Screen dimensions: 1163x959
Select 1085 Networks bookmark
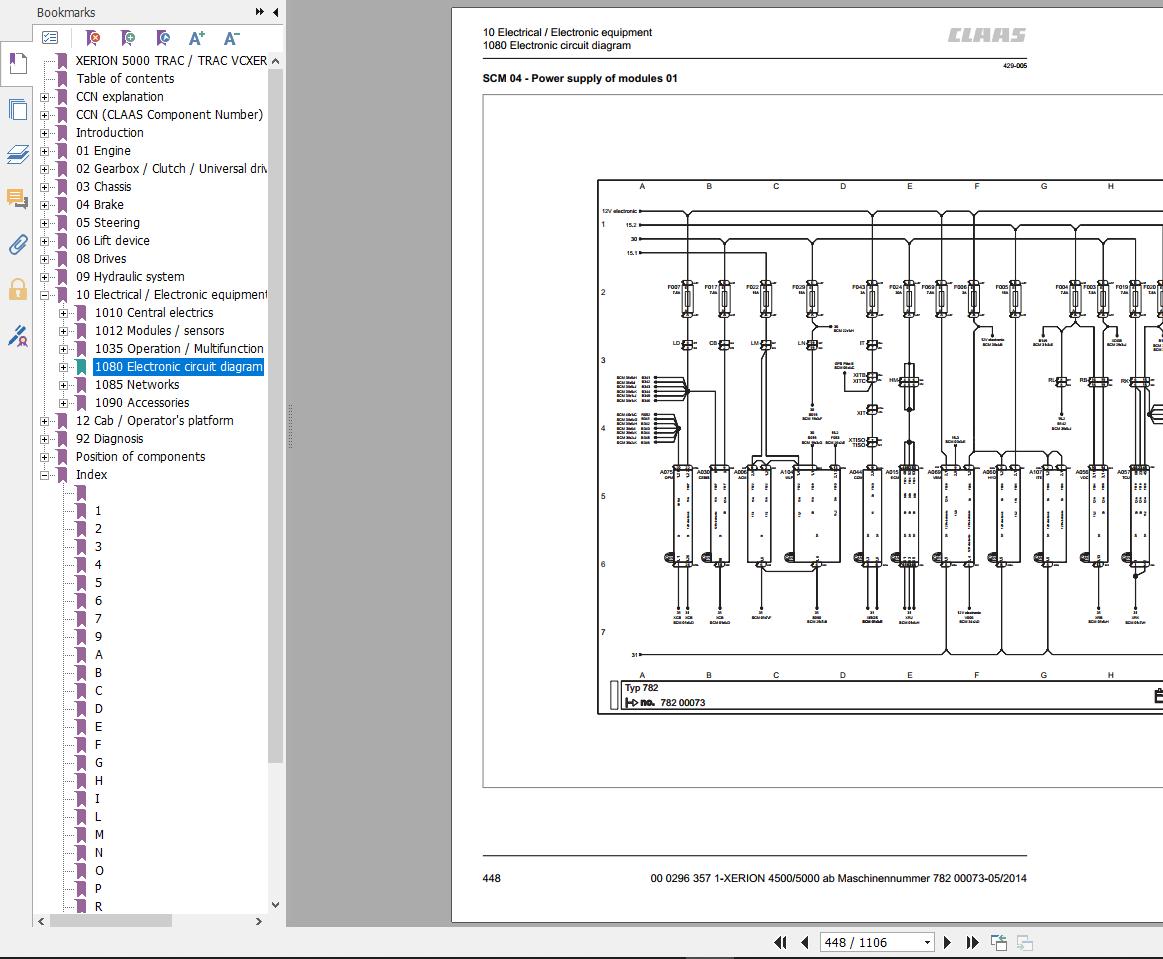click(137, 385)
